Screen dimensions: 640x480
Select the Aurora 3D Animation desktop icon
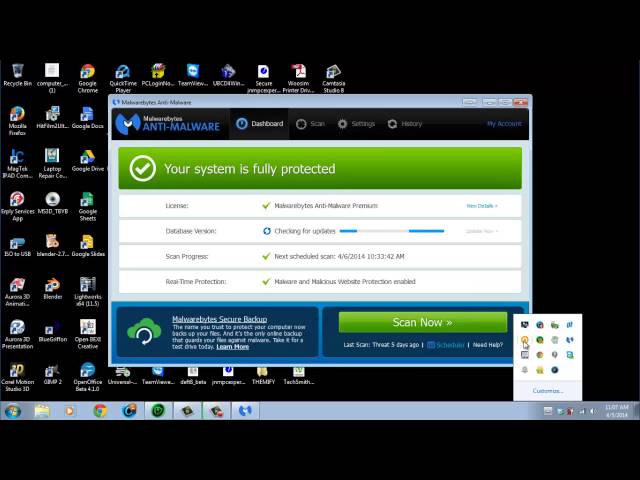coord(17,291)
